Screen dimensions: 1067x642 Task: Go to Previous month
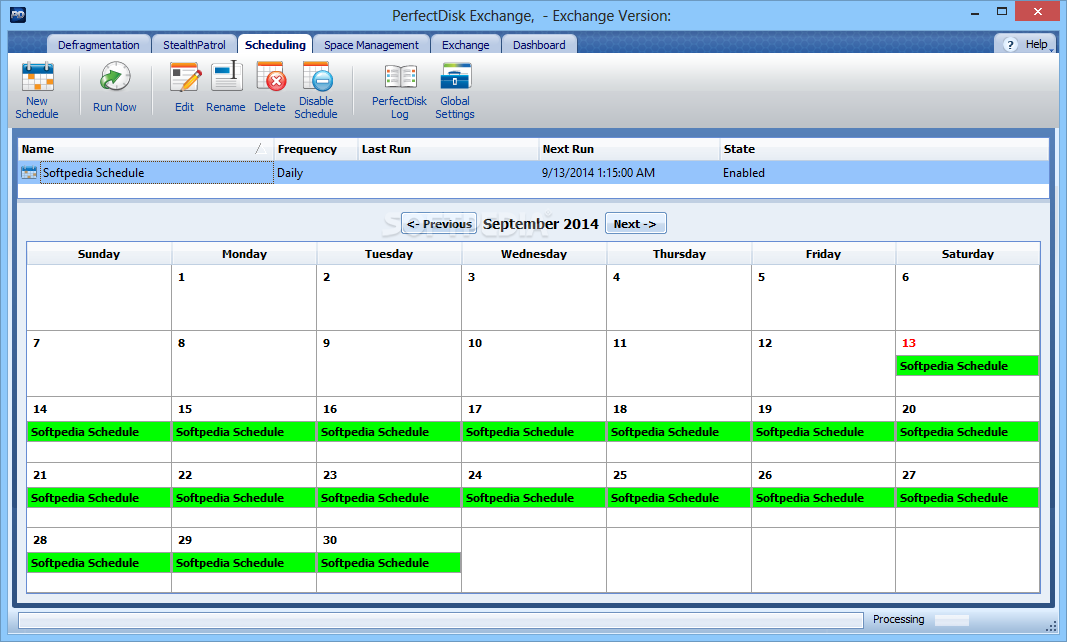point(439,224)
